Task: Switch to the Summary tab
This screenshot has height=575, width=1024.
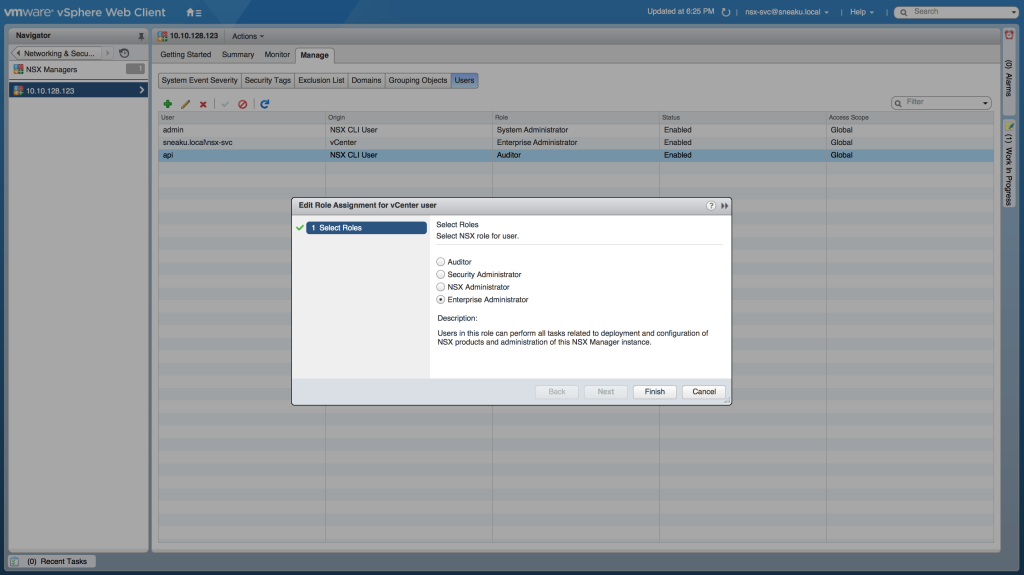Action: click(238, 55)
